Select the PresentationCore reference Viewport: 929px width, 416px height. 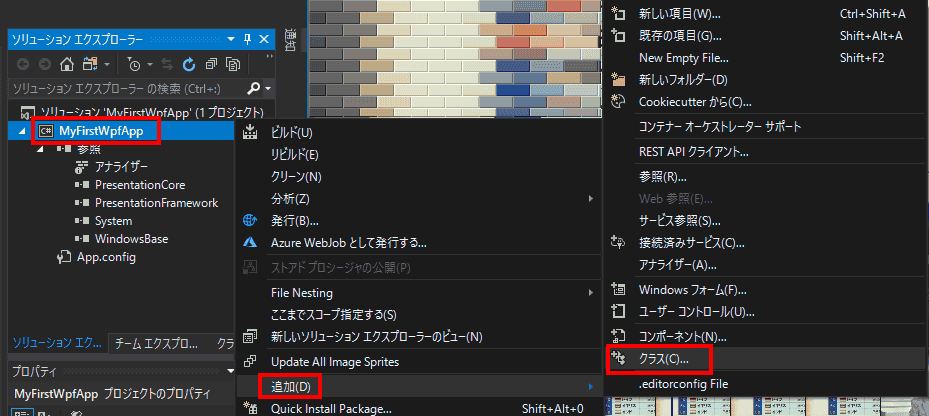pyautogui.click(x=140, y=185)
